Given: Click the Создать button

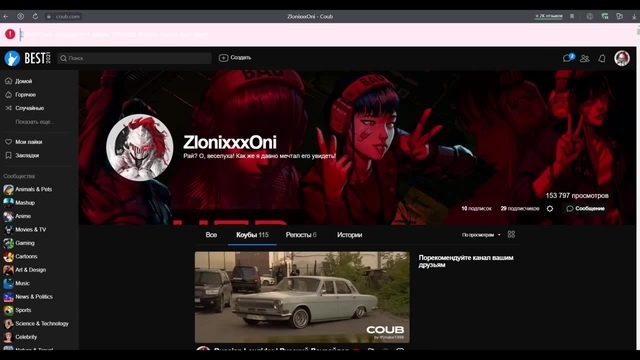Looking at the screenshot, I should 235,58.
